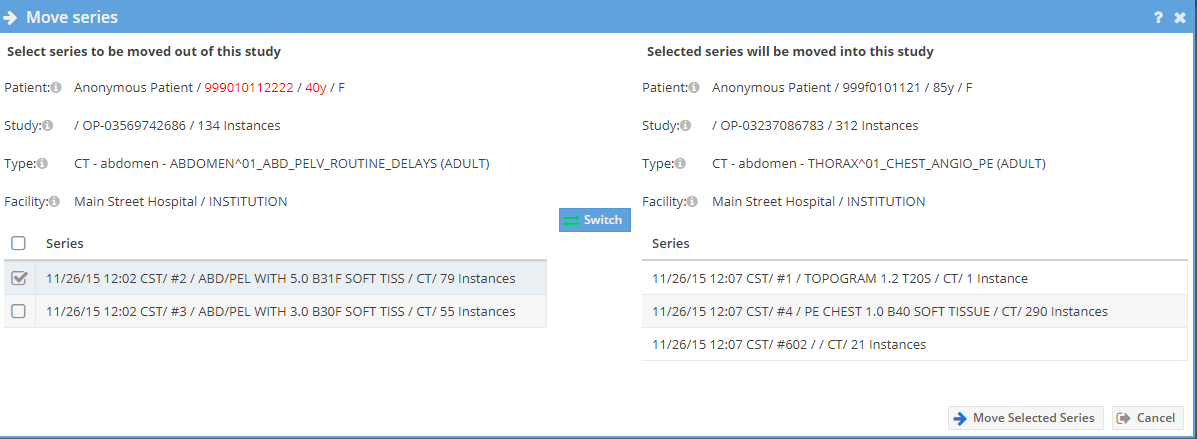Click the red patient ID 999010112222

(x=249, y=88)
